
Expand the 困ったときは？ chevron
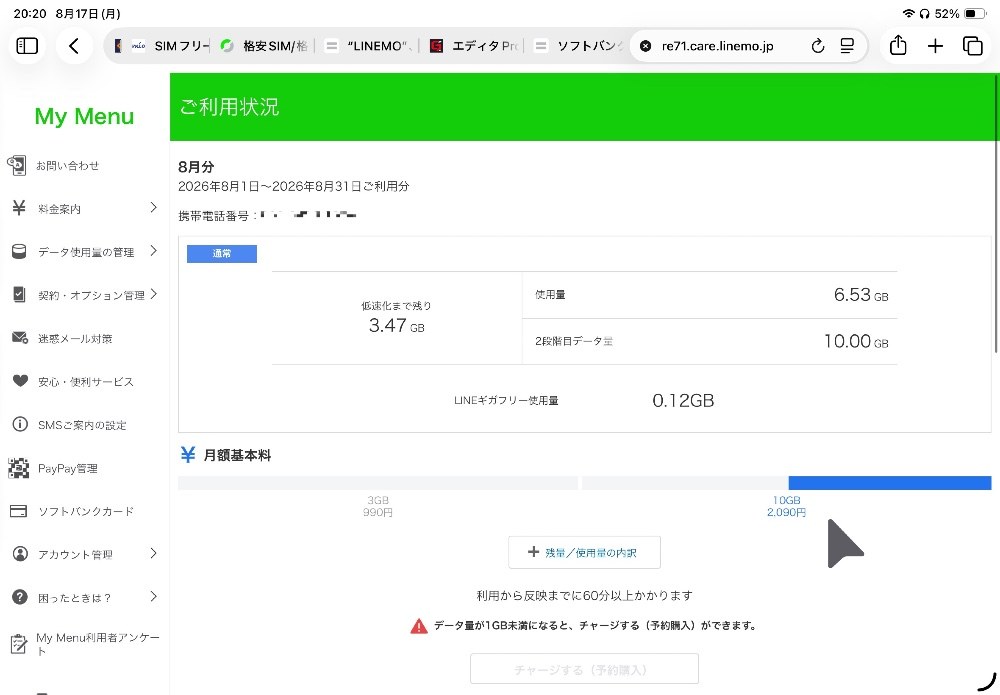click(x=153, y=596)
